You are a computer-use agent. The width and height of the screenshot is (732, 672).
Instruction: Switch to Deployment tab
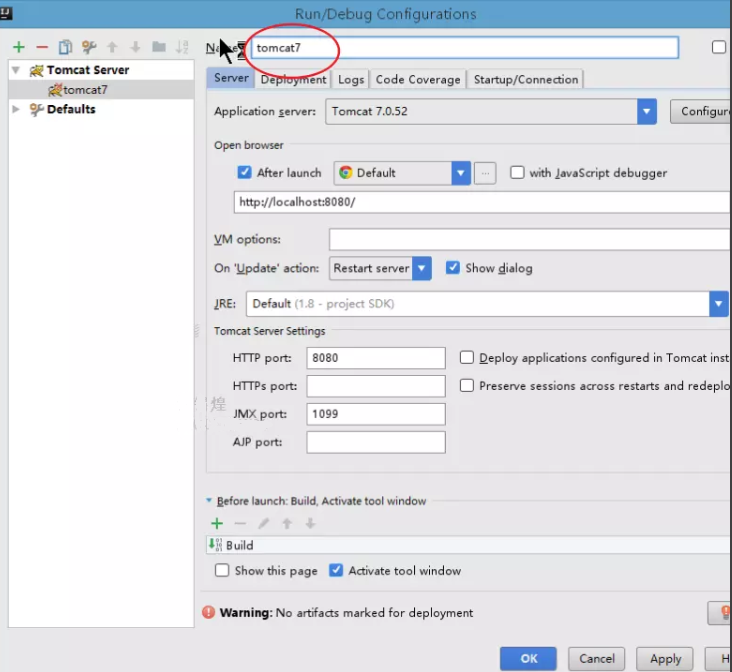coord(293,79)
